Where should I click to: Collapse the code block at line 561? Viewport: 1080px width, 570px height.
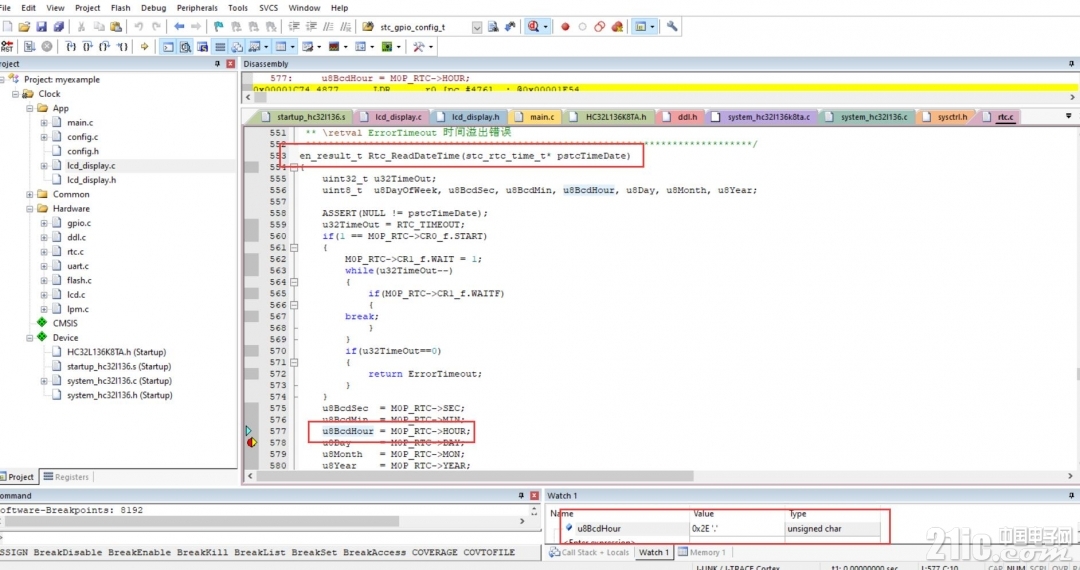pos(294,248)
